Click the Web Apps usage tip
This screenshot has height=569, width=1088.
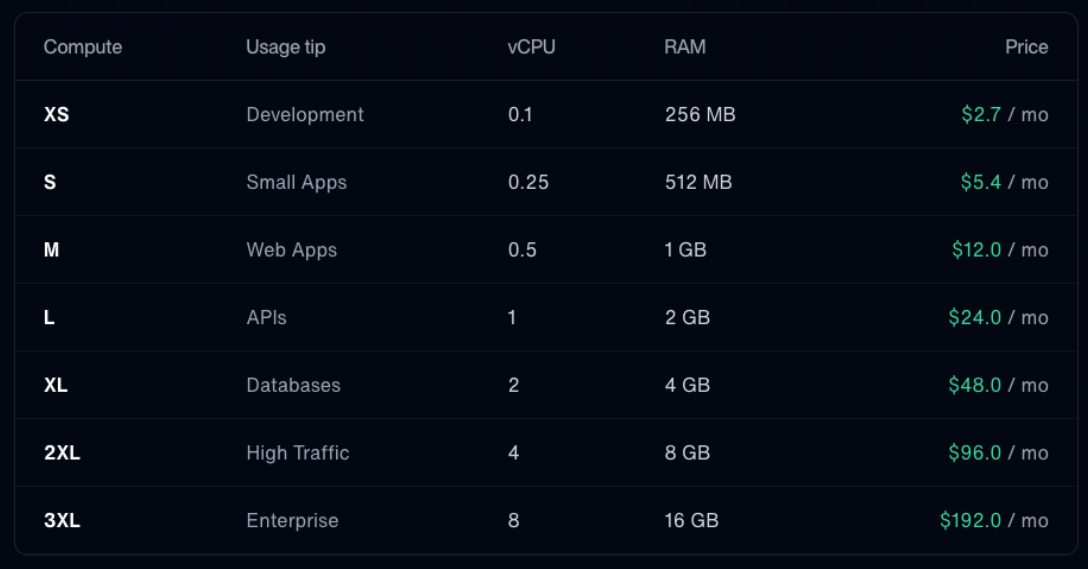(291, 250)
